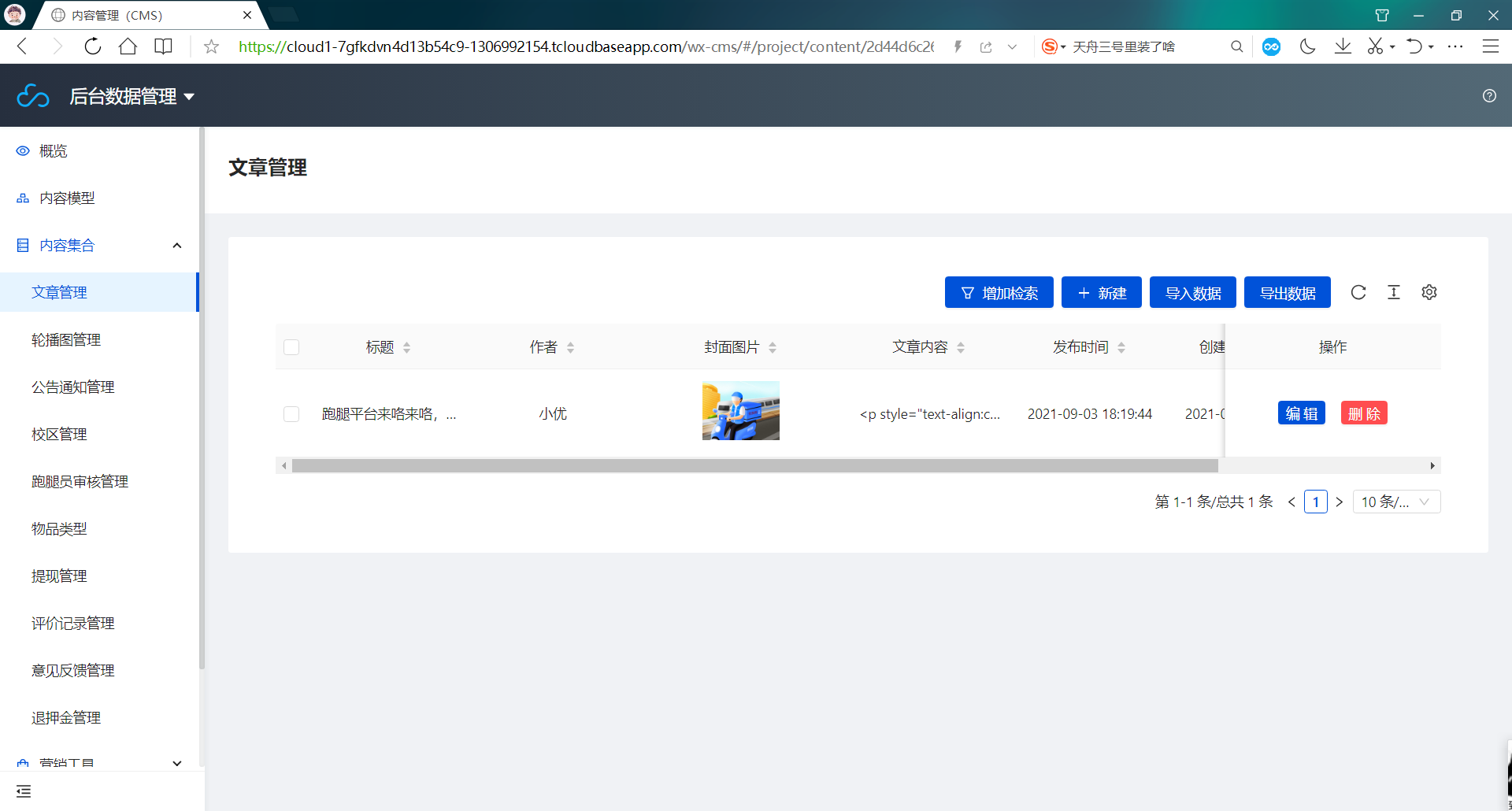
Task: Open the table row height icon
Action: 1394,292
